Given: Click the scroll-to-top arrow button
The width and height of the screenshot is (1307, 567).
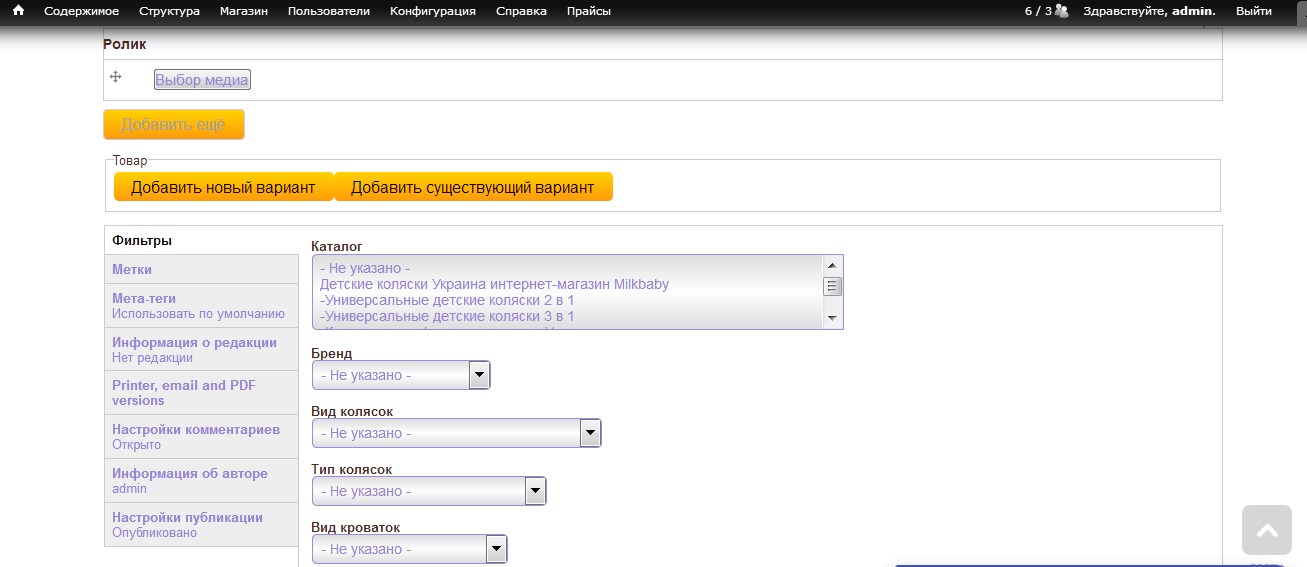Looking at the screenshot, I should (x=1267, y=530).
